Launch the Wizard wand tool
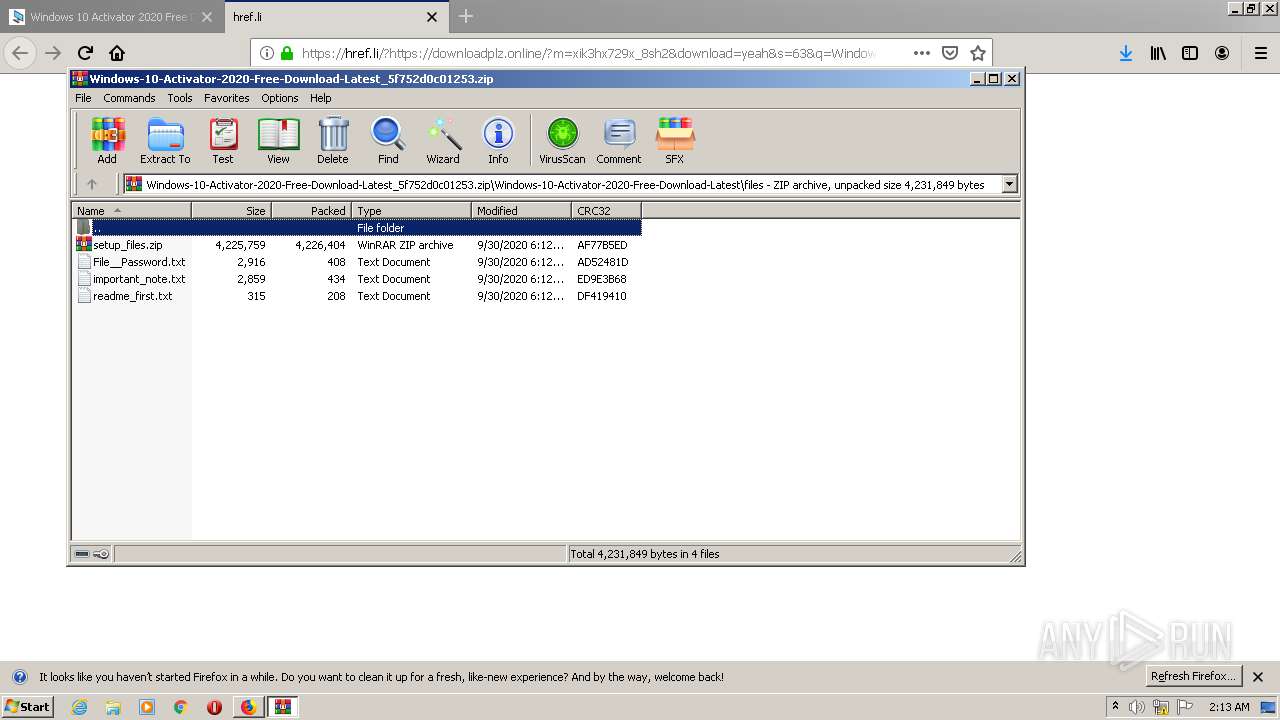 click(x=443, y=140)
